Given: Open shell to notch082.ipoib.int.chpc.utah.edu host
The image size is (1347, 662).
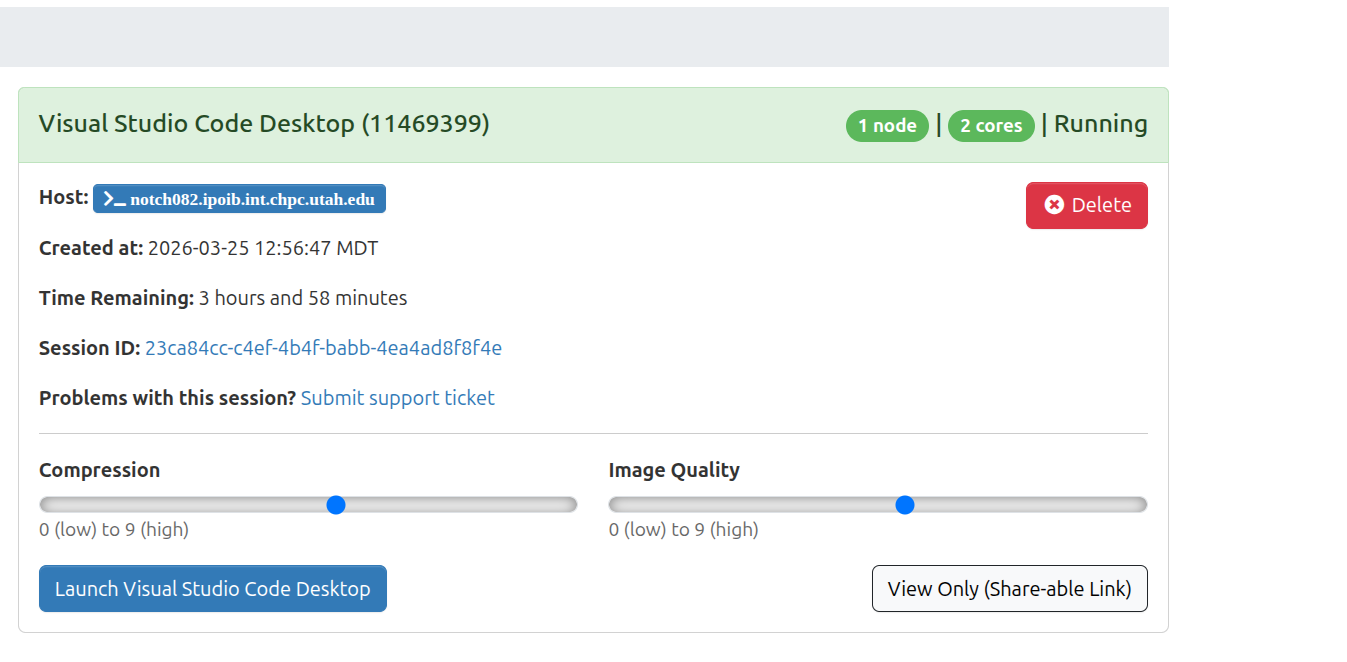Looking at the screenshot, I should 251,199.
